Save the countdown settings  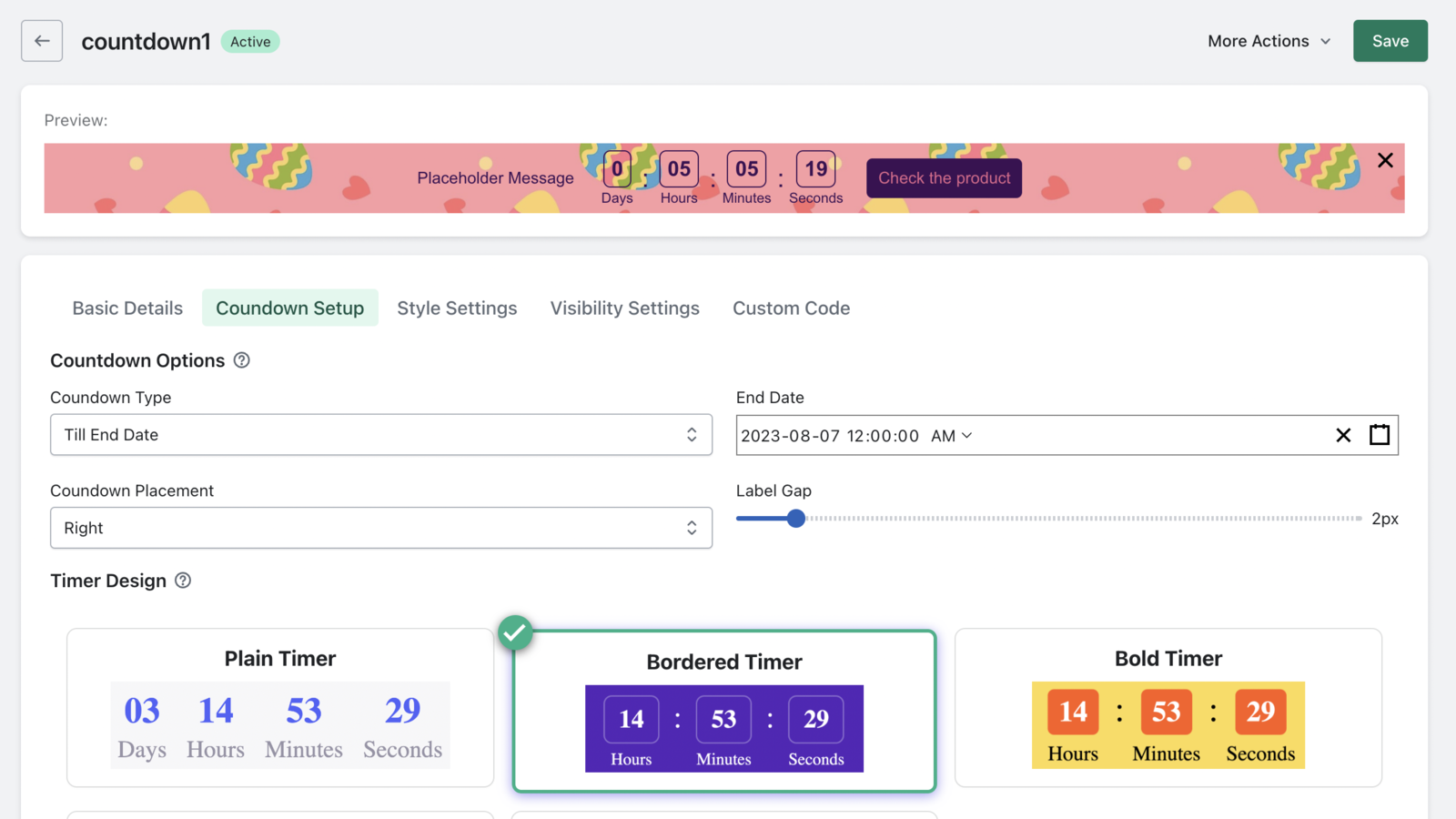click(1390, 41)
